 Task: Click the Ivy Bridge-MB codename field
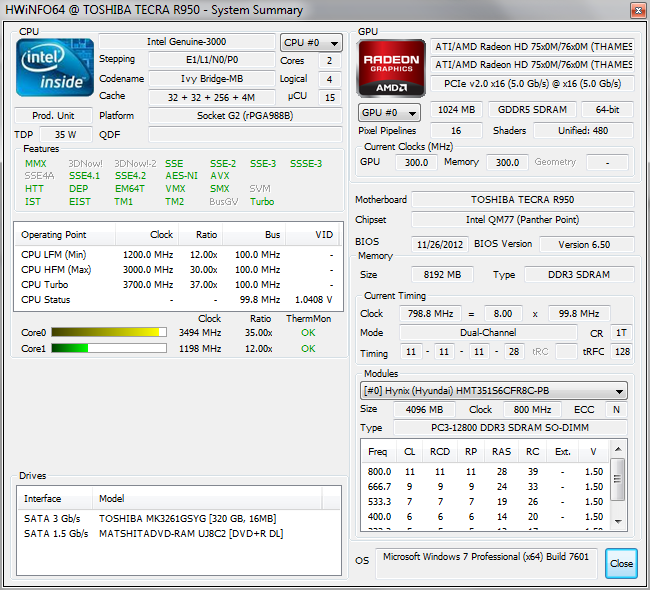point(211,78)
